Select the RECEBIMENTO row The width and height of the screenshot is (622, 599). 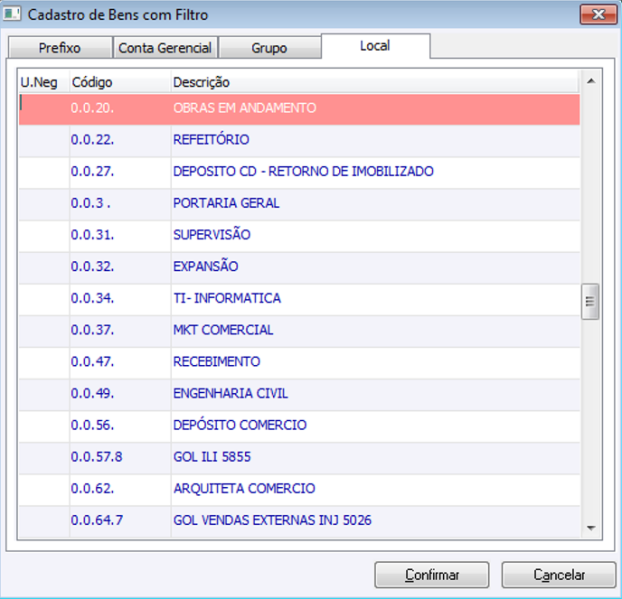(x=299, y=363)
